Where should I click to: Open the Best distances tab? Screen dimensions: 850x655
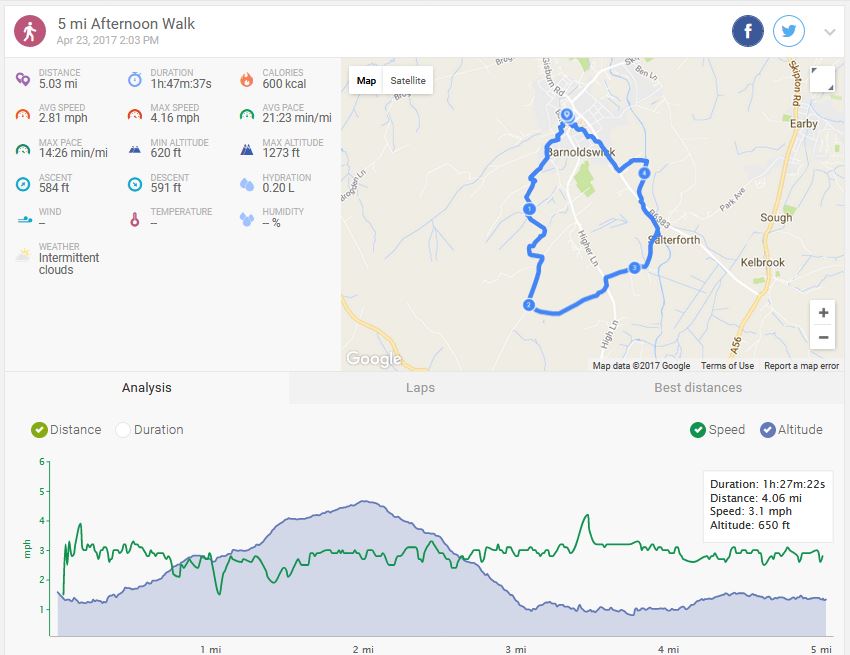pos(697,388)
